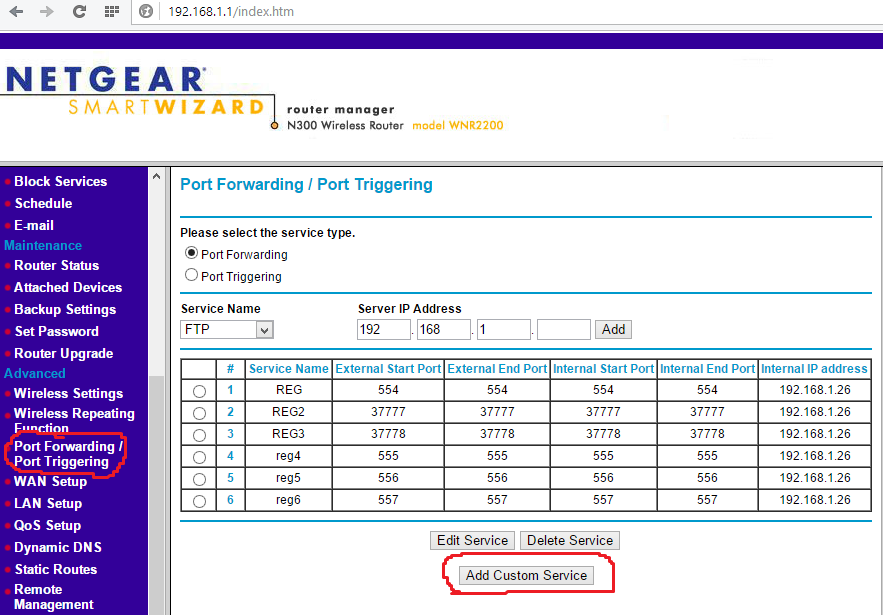
Task: Open Wireless Repeating Function in sidebar
Action: (x=74, y=421)
